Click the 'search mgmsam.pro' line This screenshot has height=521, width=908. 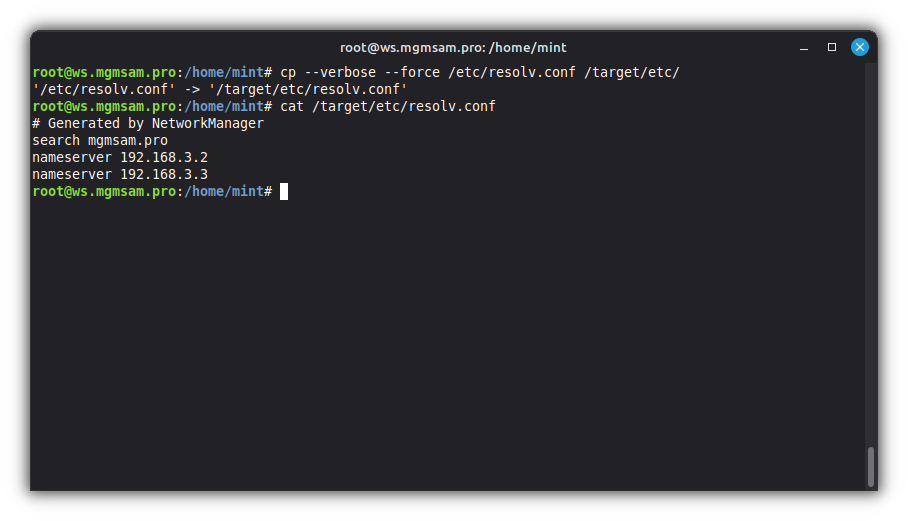[x=100, y=141]
